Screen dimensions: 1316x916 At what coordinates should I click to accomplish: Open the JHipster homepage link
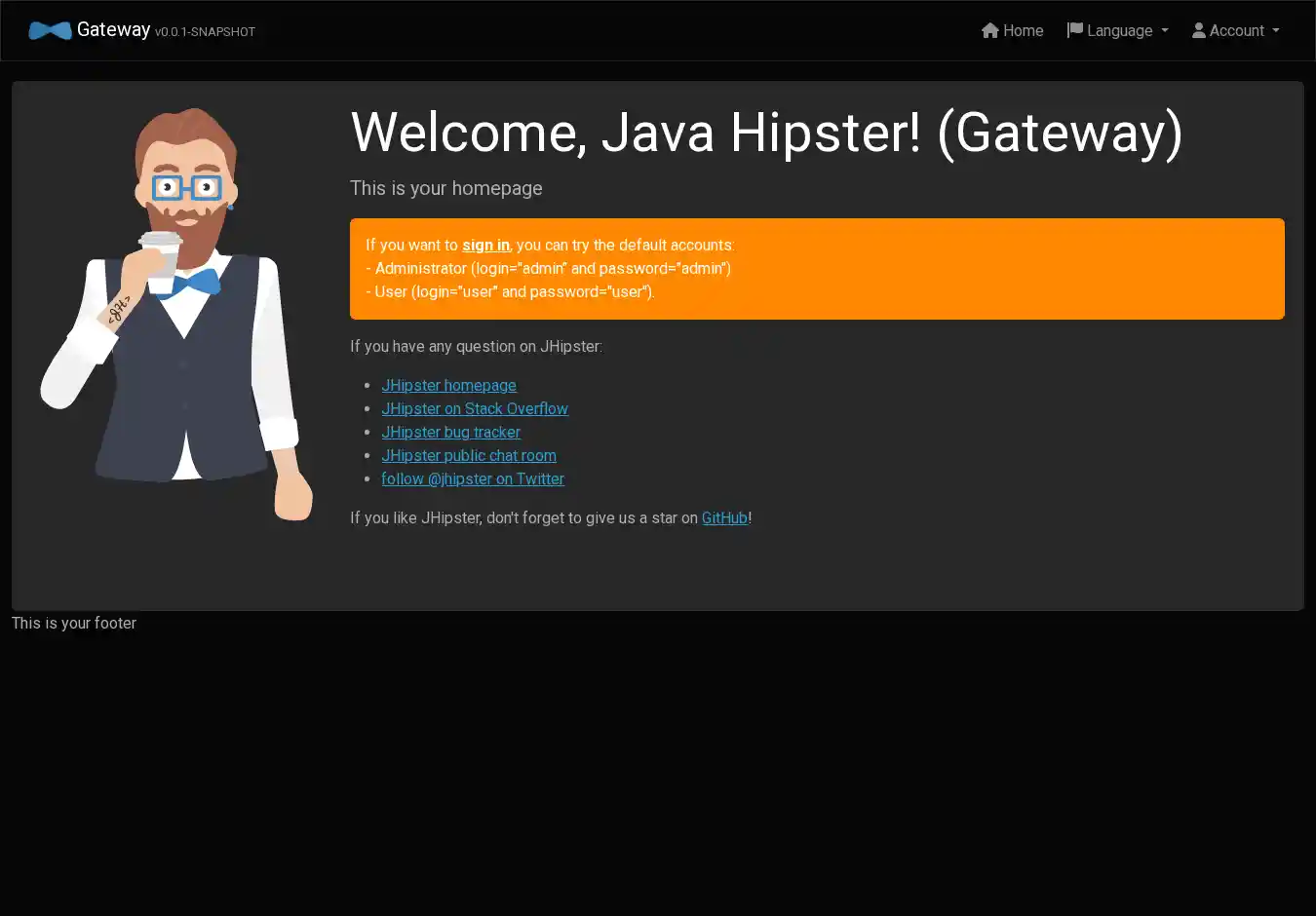coord(448,386)
